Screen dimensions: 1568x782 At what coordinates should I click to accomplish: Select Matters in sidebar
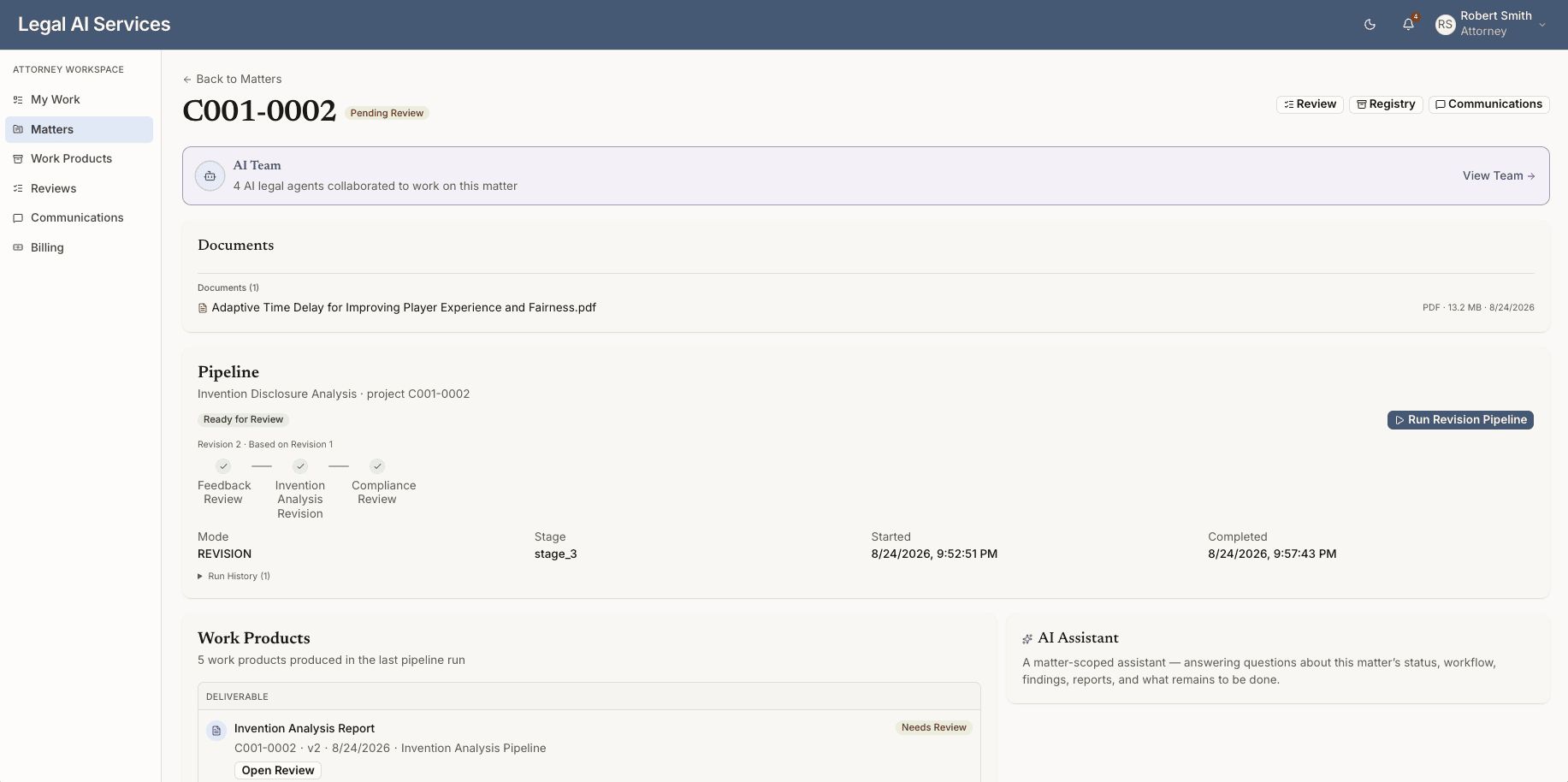(79, 129)
